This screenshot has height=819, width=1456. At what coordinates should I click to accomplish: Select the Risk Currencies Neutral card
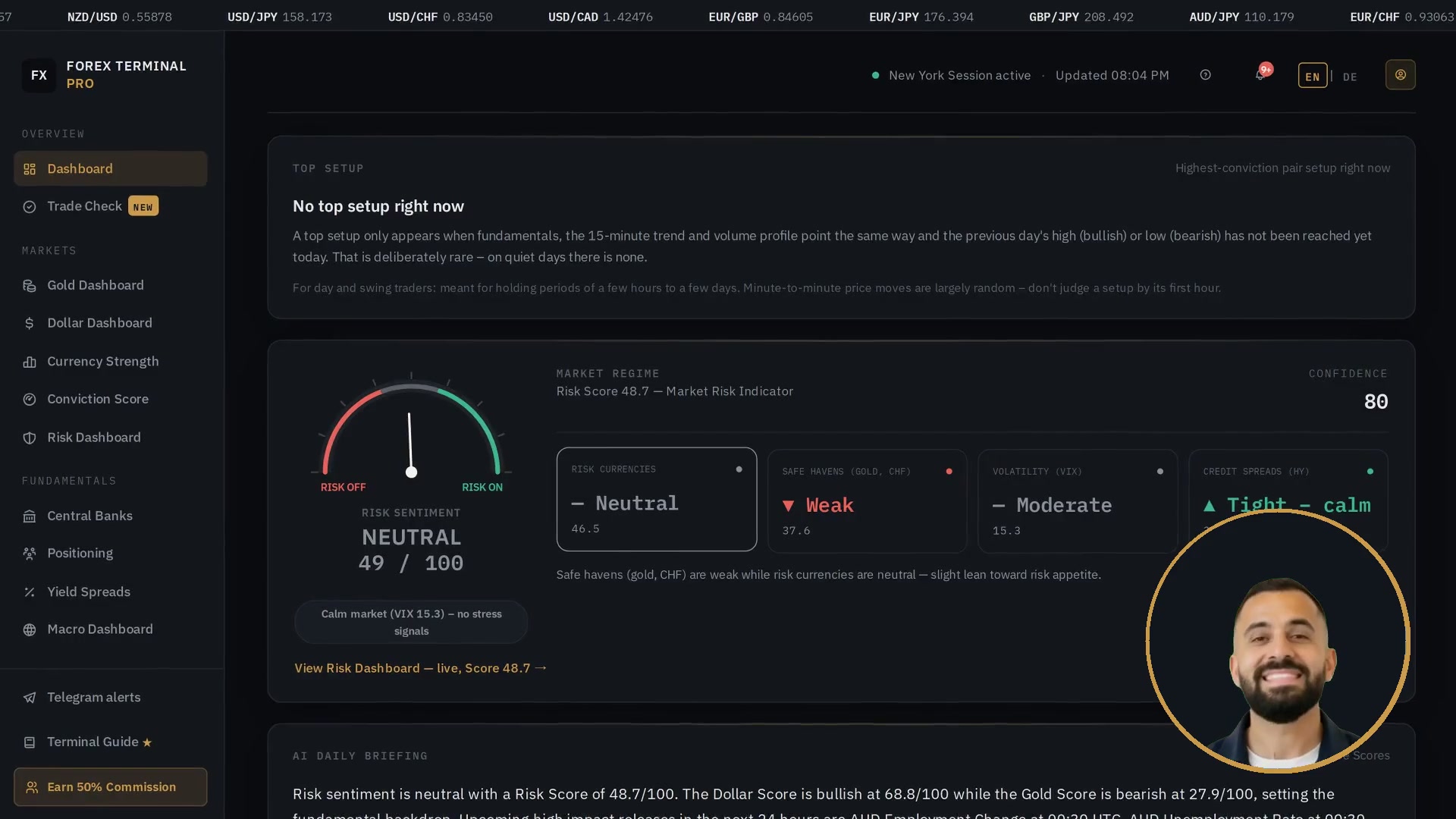point(656,499)
